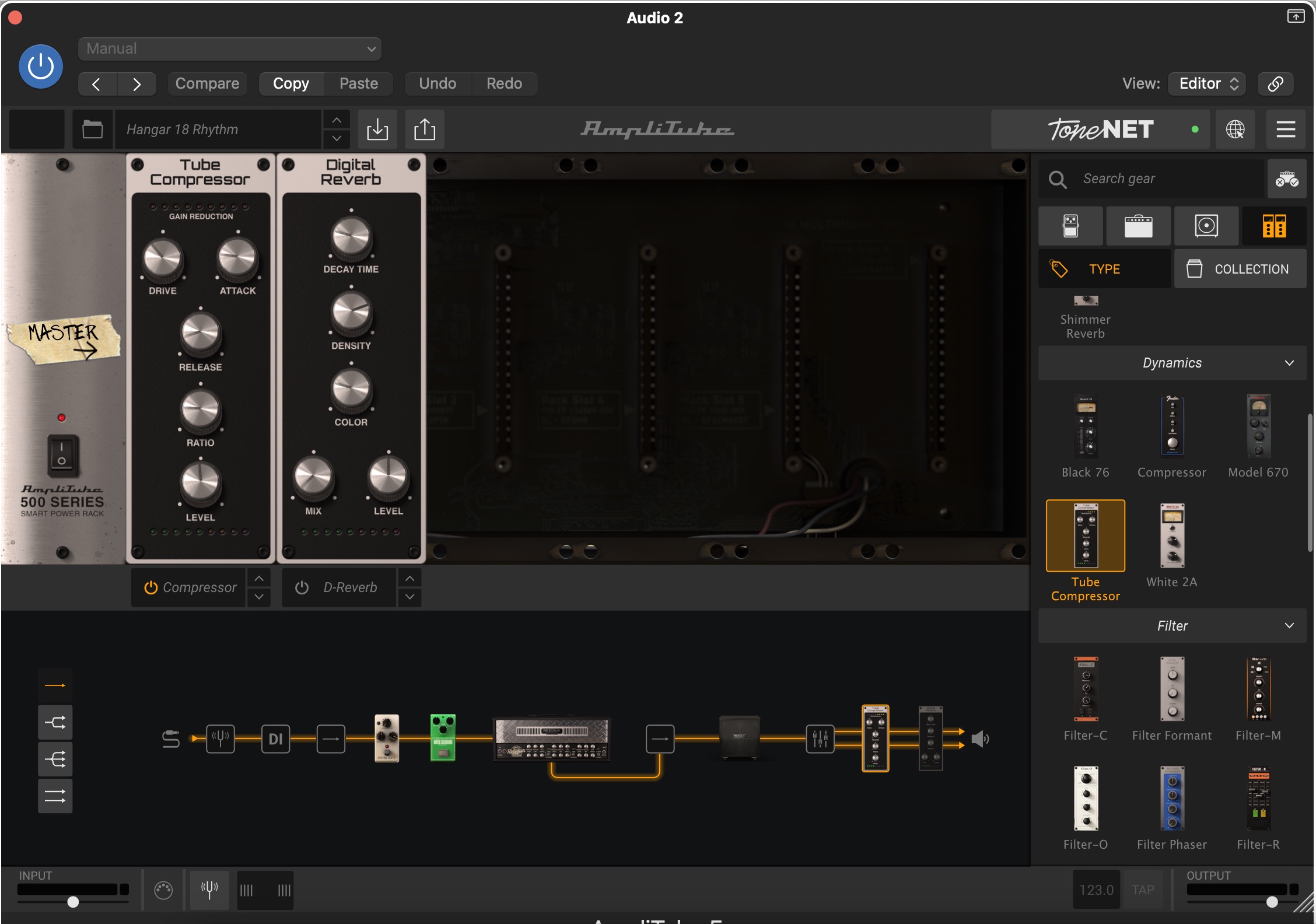Switch to the COLLECTION filter tab
Image resolution: width=1316 pixels, height=924 pixels.
(1240, 269)
